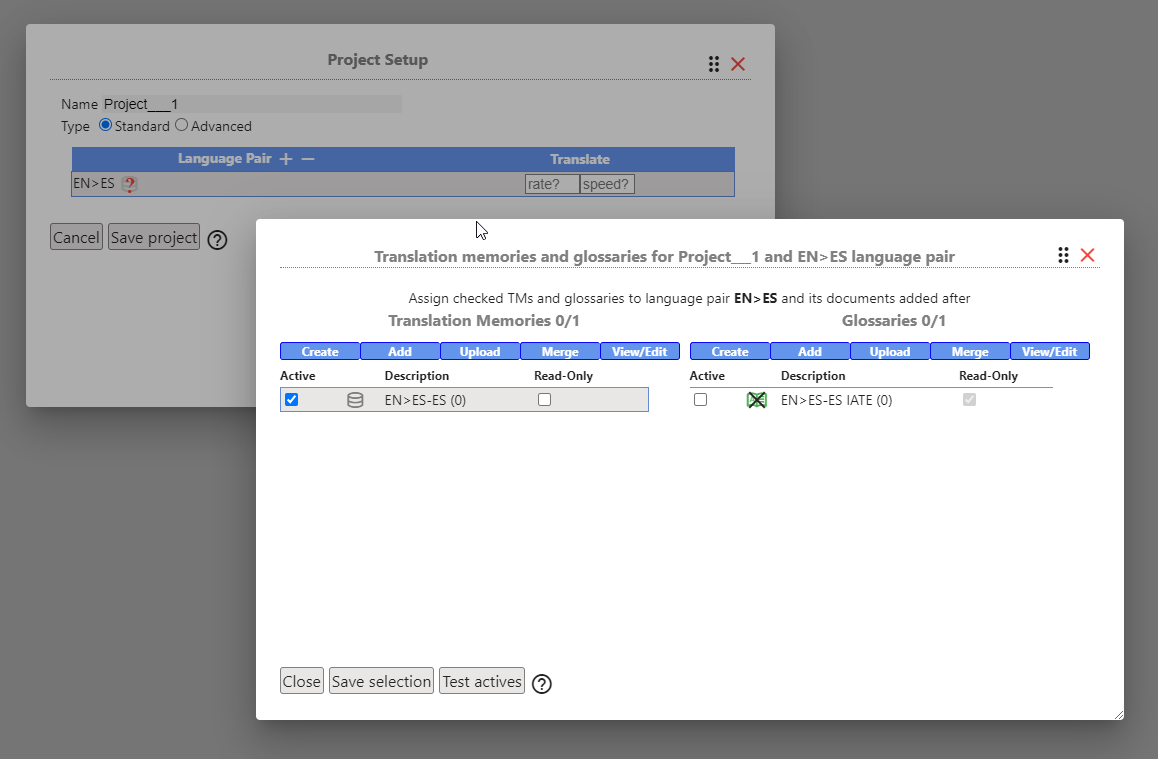
Task: Click View/Edit under Glossaries
Action: pyautogui.click(x=1049, y=351)
